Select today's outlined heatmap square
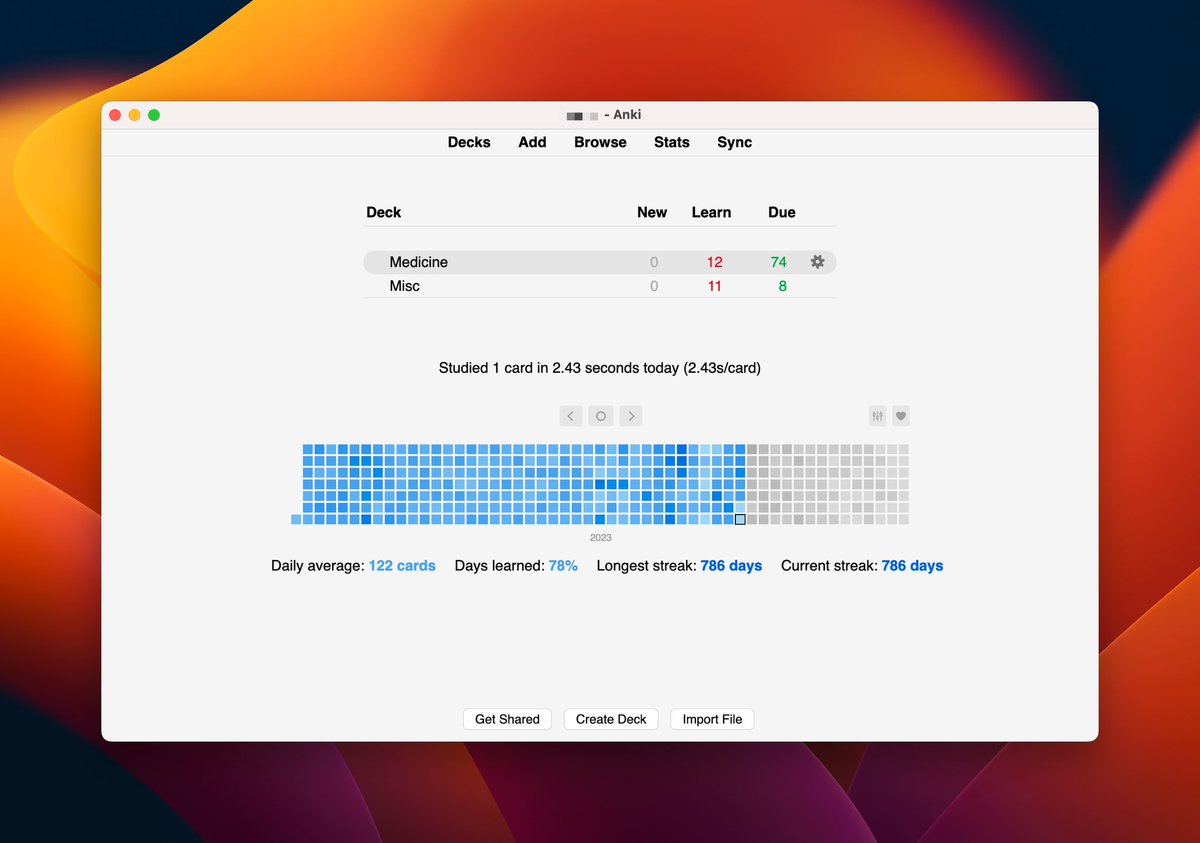The image size is (1200, 843). (740, 519)
